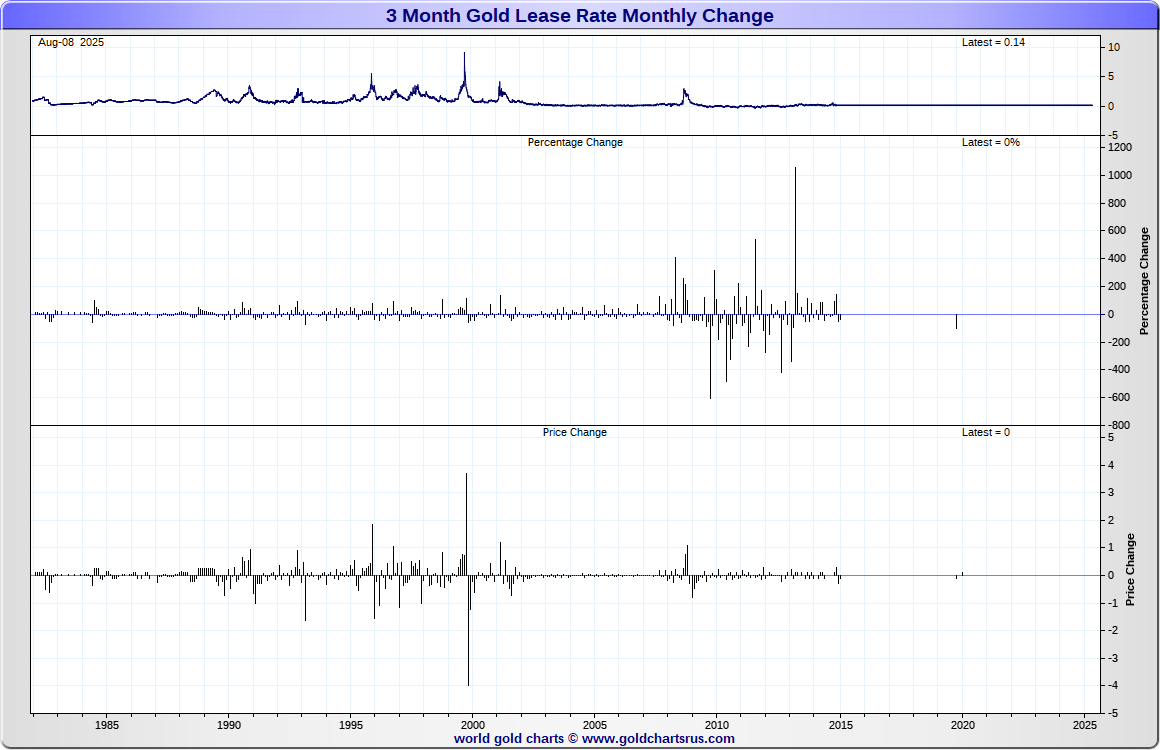Viewport: 1160px width, 750px height.
Task: Click the x-axis year label 1990
Action: coord(229,726)
